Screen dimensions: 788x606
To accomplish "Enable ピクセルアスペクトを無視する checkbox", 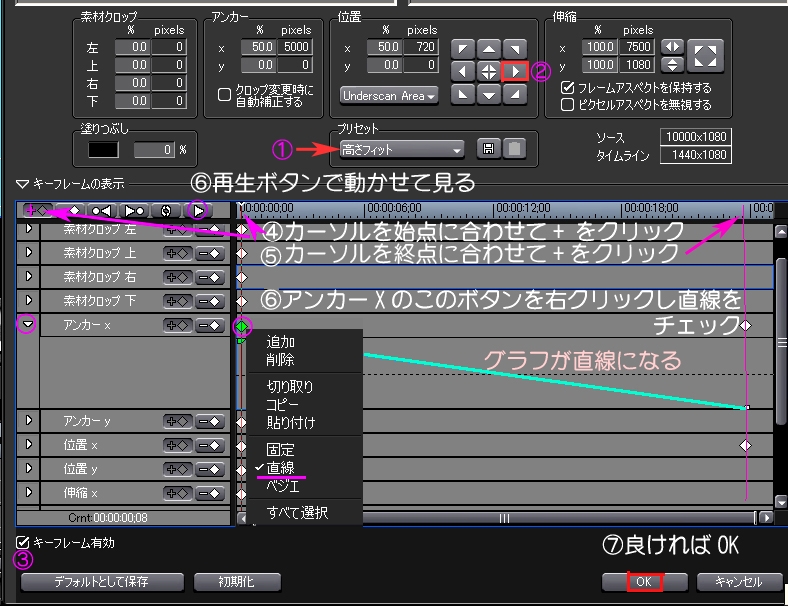I will 568,104.
